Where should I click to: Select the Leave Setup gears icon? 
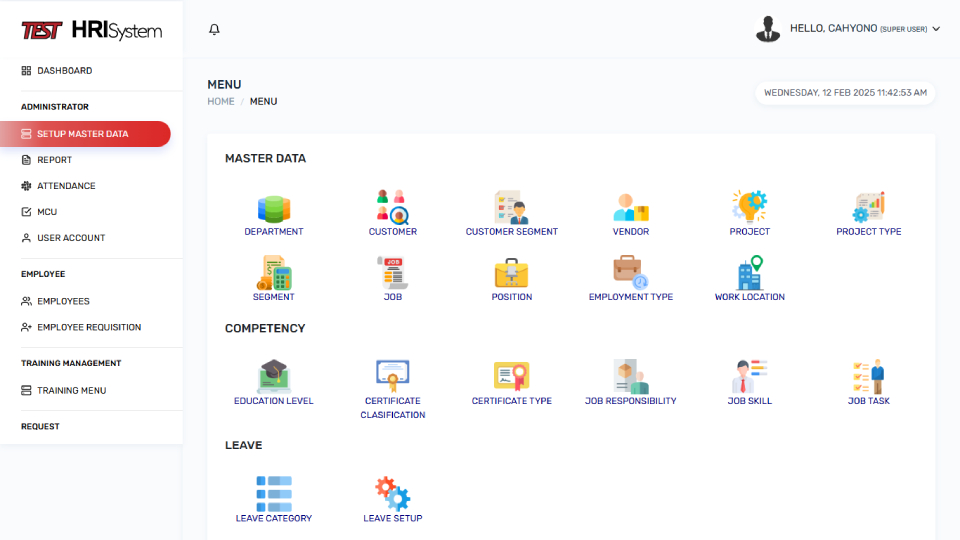(x=392, y=494)
